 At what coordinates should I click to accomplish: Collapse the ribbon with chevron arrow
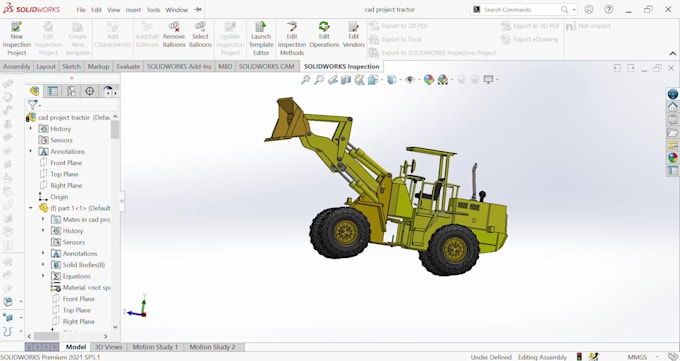coord(673,53)
